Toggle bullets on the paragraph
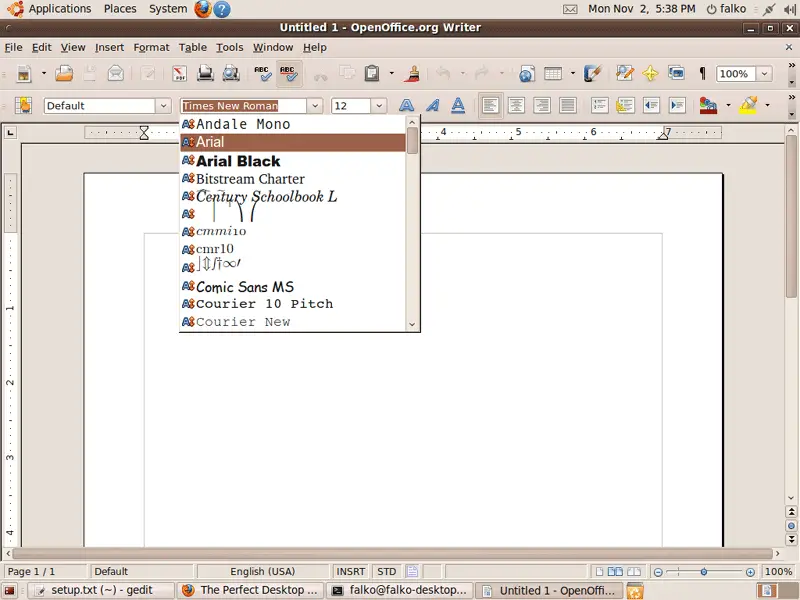 (625, 106)
